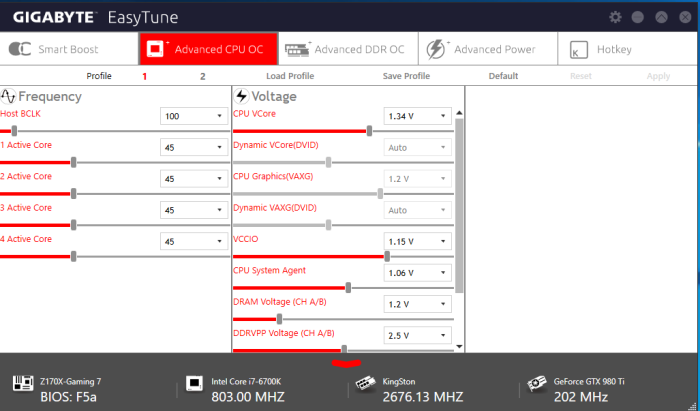This screenshot has width=700, height=411.
Task: Minimize the EasyTune window
Action: click(x=638, y=17)
